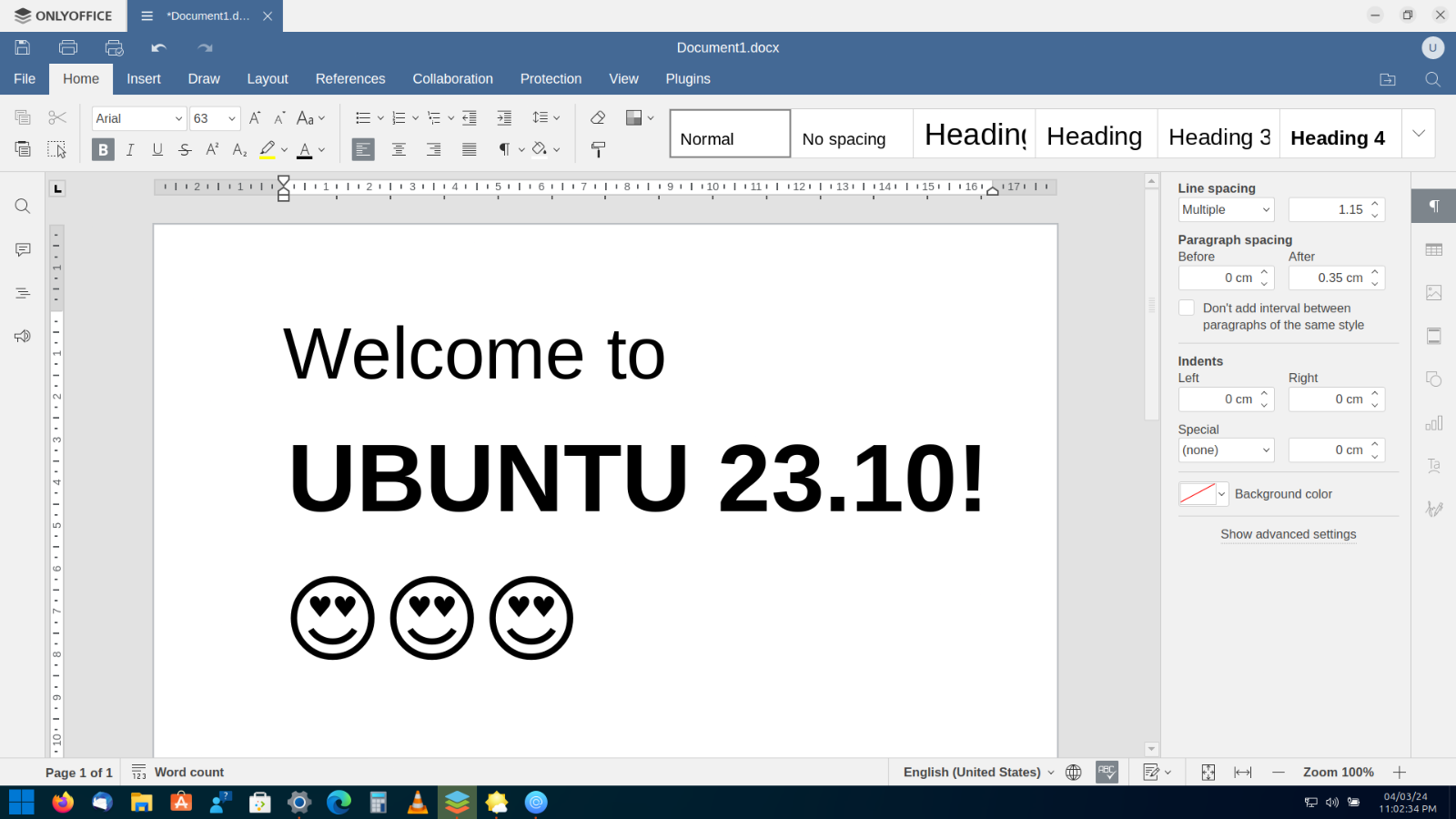
Task: Click the Paste icon
Action: 23,149
